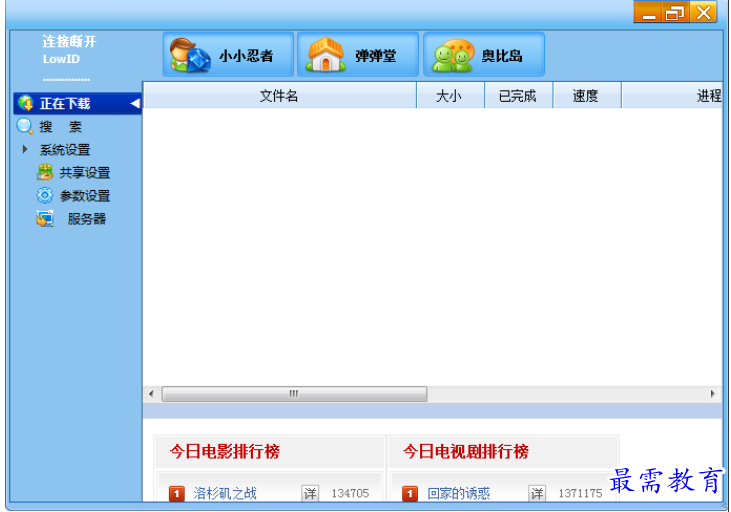Minimize the window

[x=648, y=13]
